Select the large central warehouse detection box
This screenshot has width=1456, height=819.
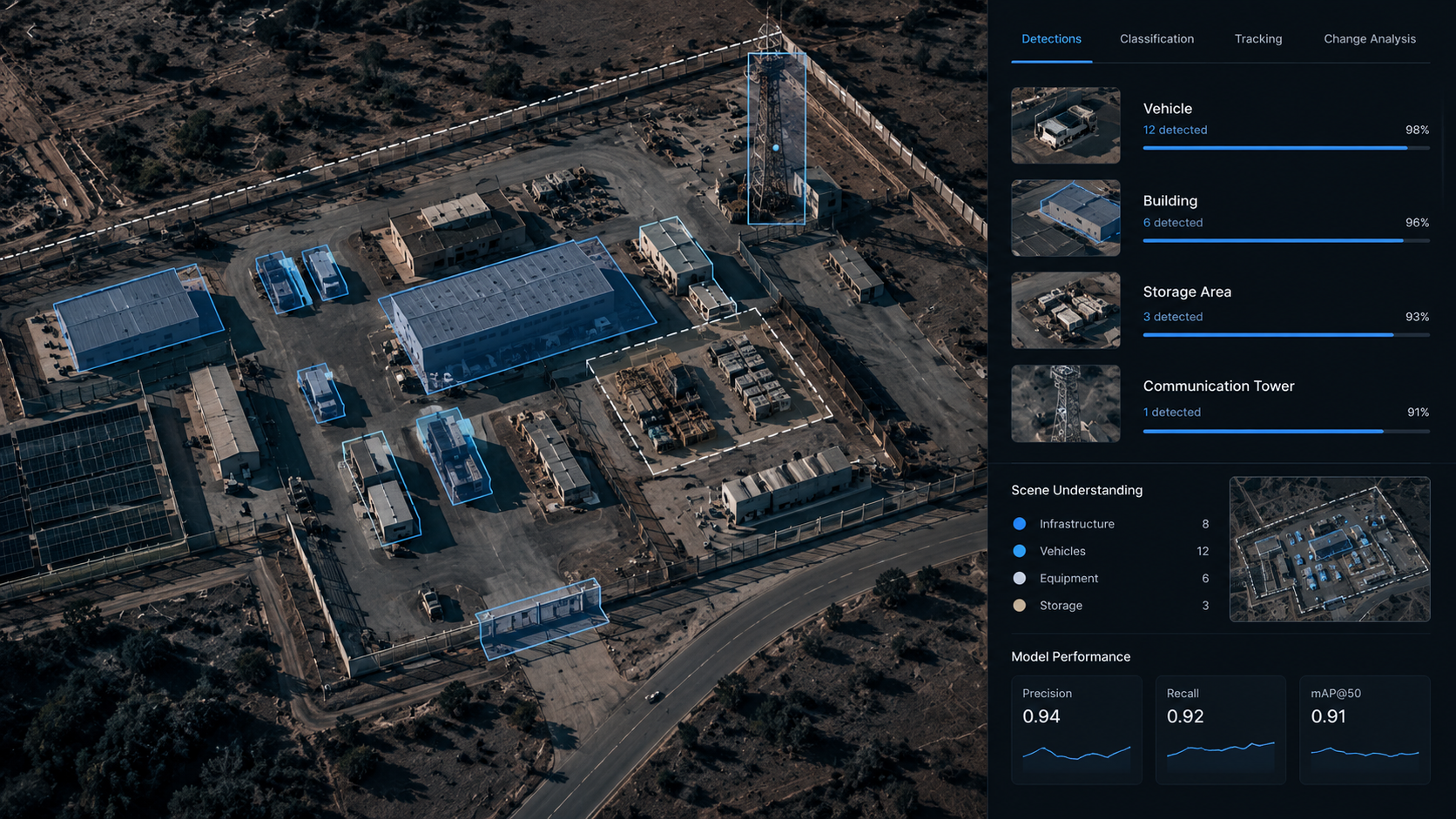click(x=519, y=313)
